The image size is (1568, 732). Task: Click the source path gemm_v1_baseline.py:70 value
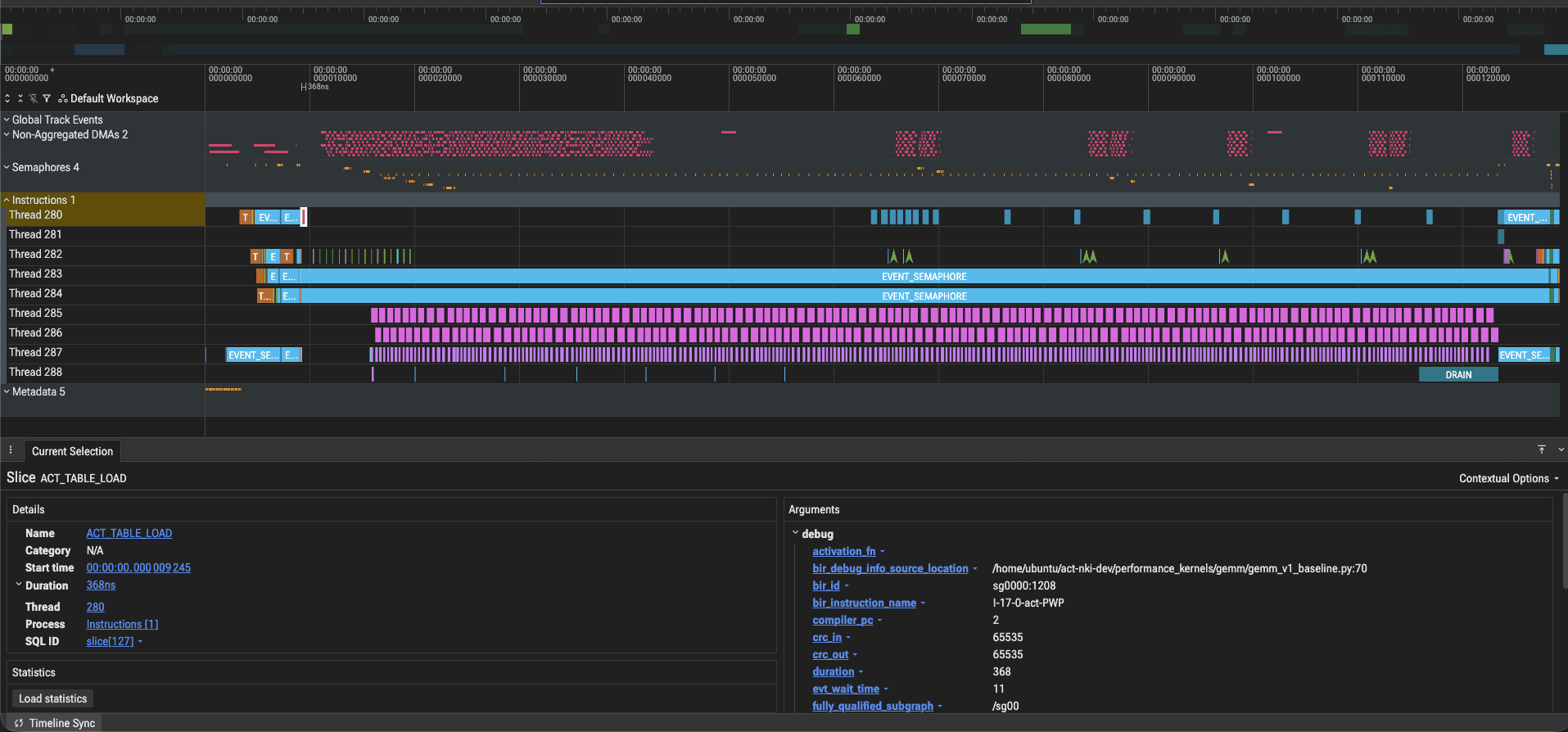(x=1179, y=568)
